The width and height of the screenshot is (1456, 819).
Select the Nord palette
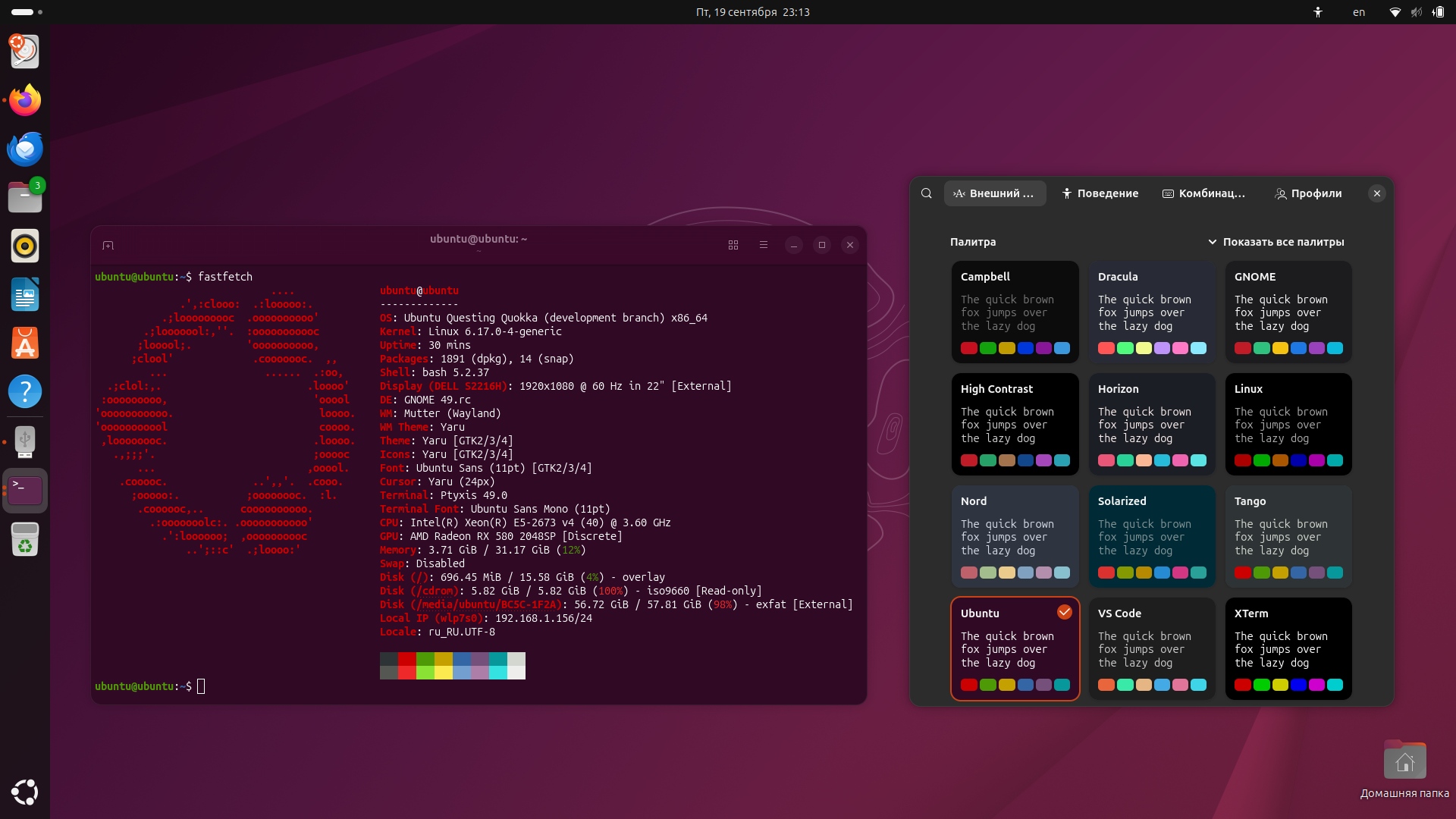[x=1015, y=536]
